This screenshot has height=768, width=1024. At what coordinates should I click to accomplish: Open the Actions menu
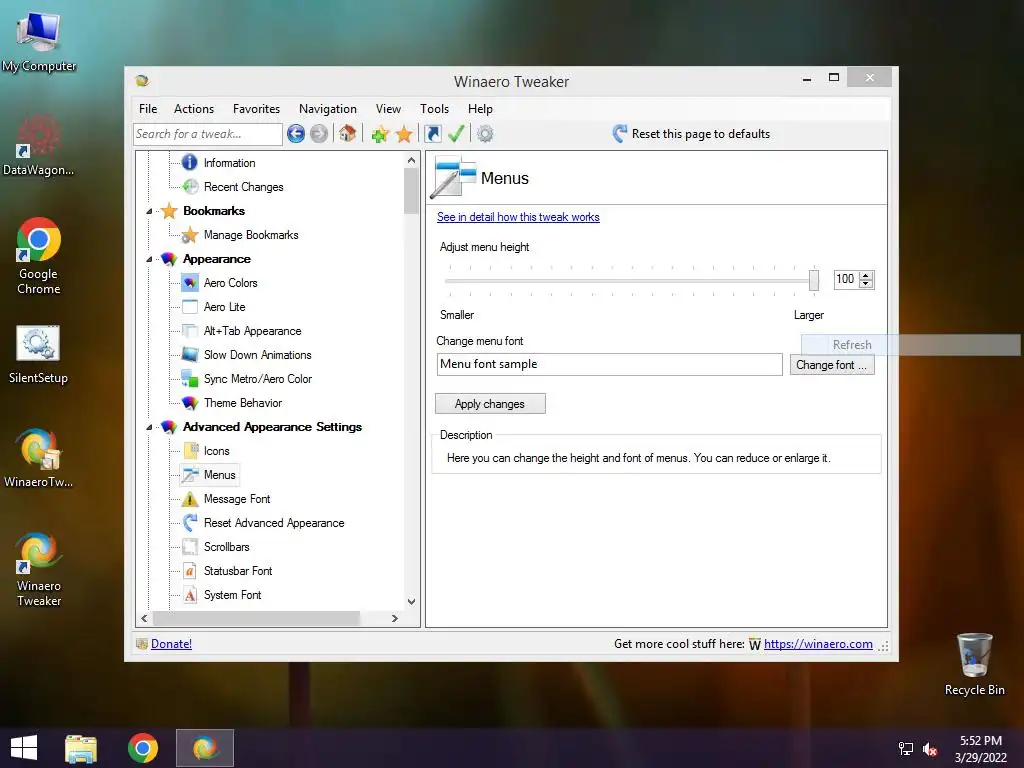[x=194, y=109]
